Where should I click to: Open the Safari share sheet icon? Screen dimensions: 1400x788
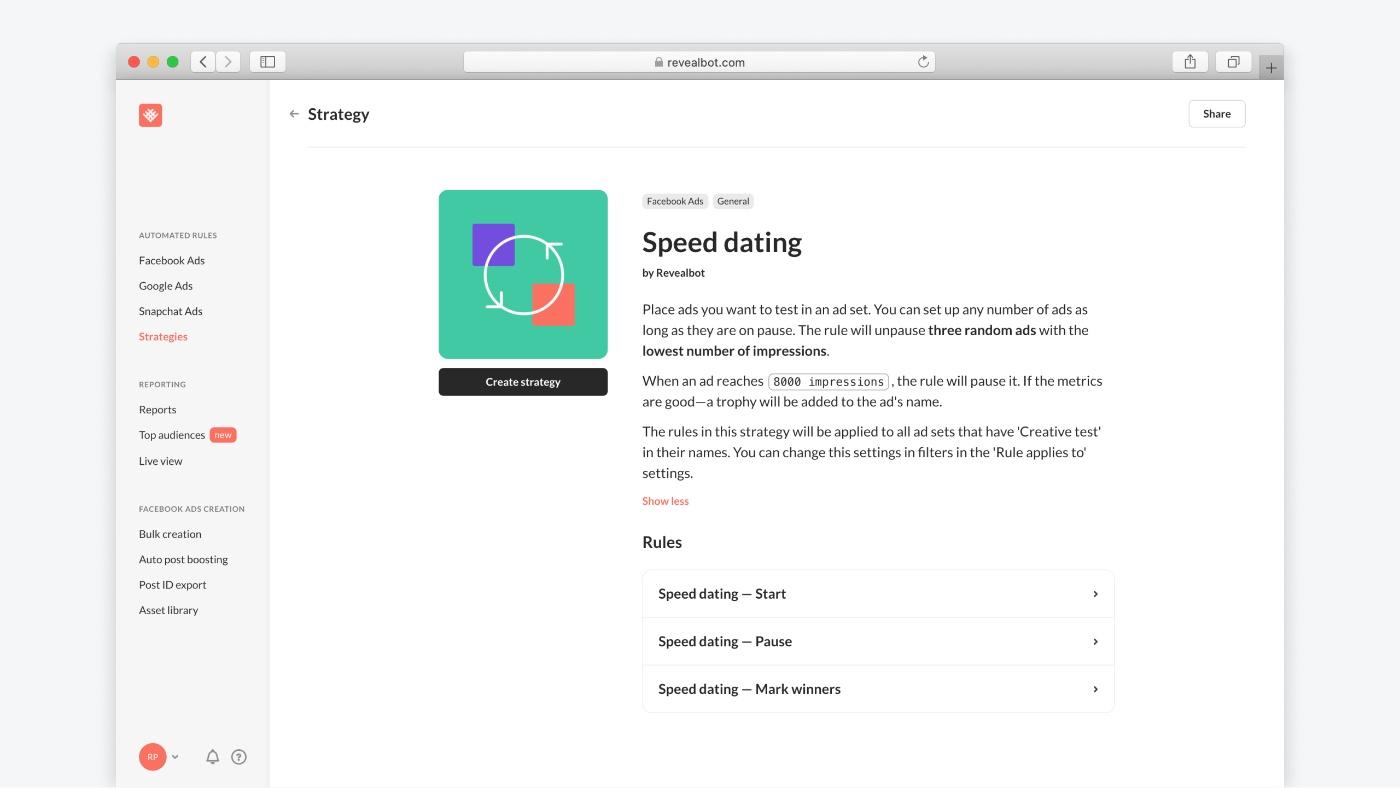pyautogui.click(x=1190, y=62)
